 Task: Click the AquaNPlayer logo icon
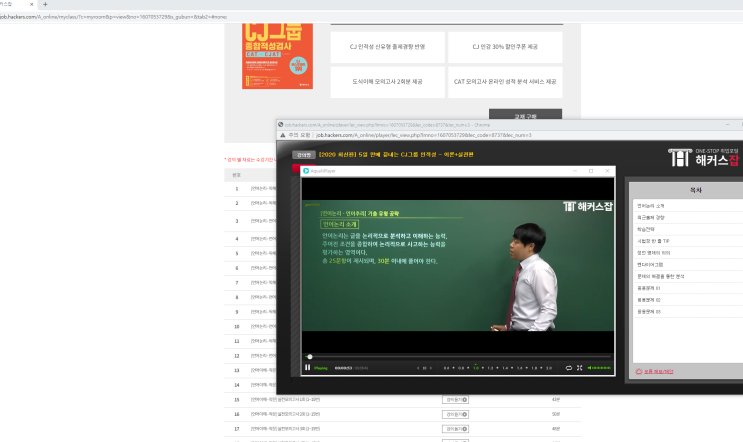[306, 171]
